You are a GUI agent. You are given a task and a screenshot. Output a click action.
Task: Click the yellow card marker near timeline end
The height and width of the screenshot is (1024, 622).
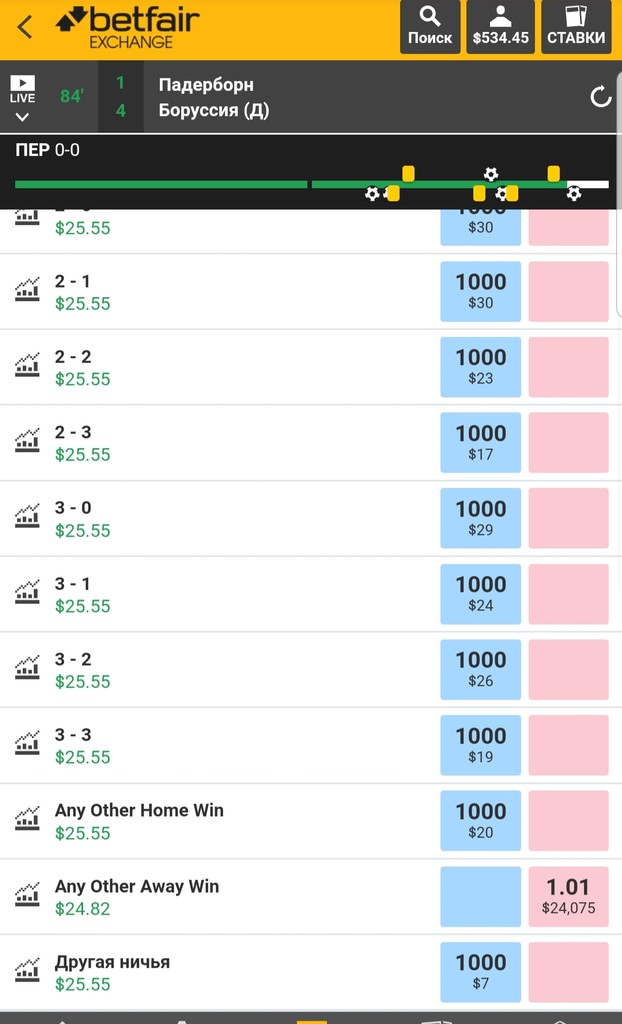[553, 174]
